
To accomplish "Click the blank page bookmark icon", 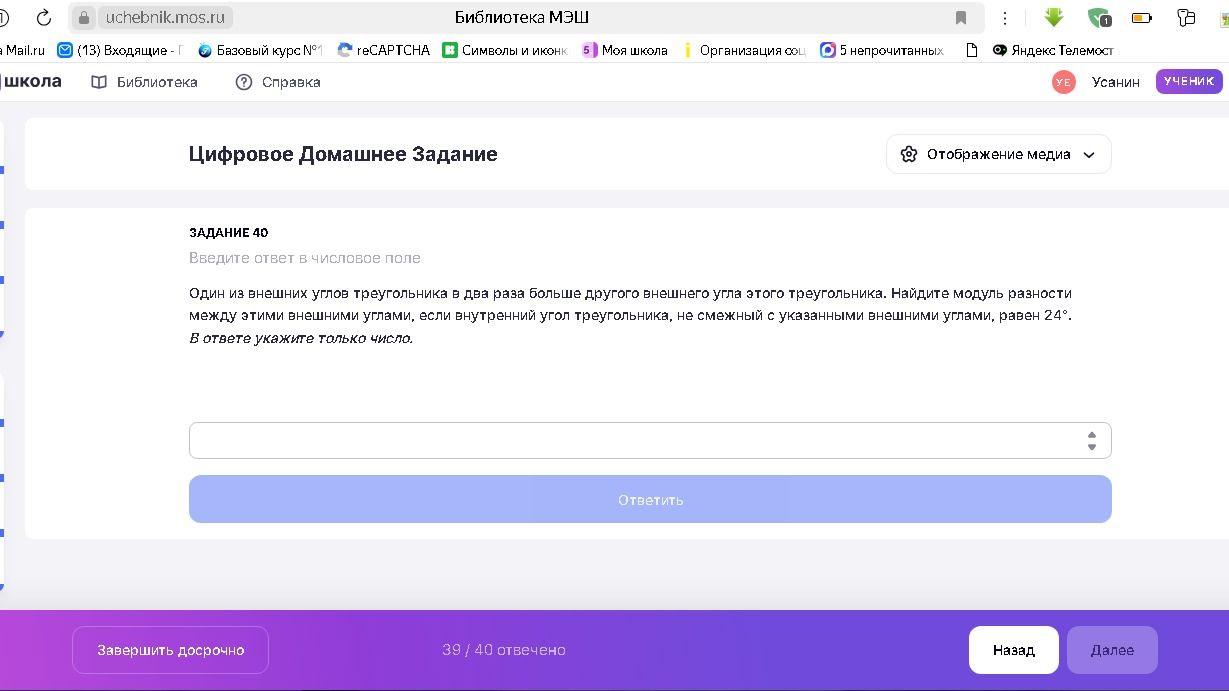I will tap(971, 50).
